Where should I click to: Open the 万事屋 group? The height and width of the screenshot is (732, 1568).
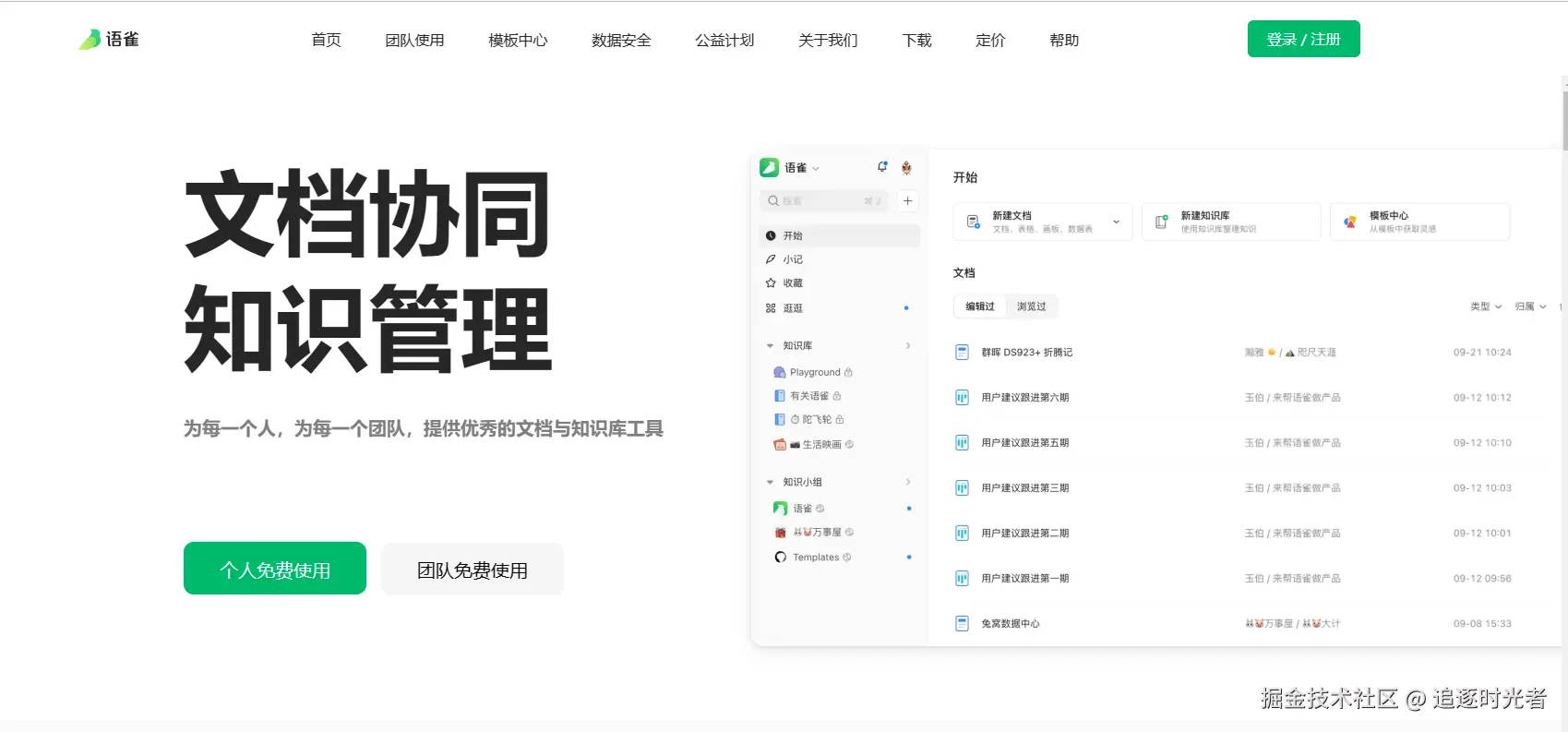813,533
